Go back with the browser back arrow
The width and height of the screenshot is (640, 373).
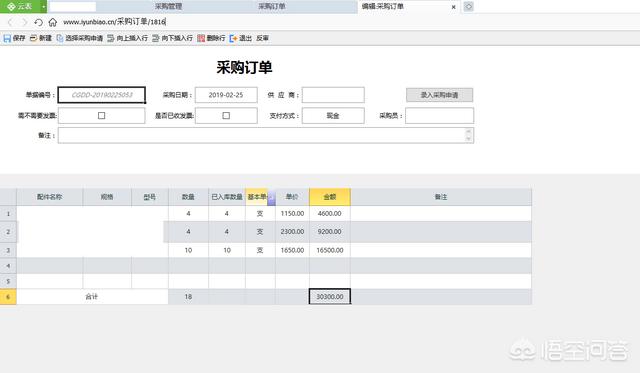10,22
